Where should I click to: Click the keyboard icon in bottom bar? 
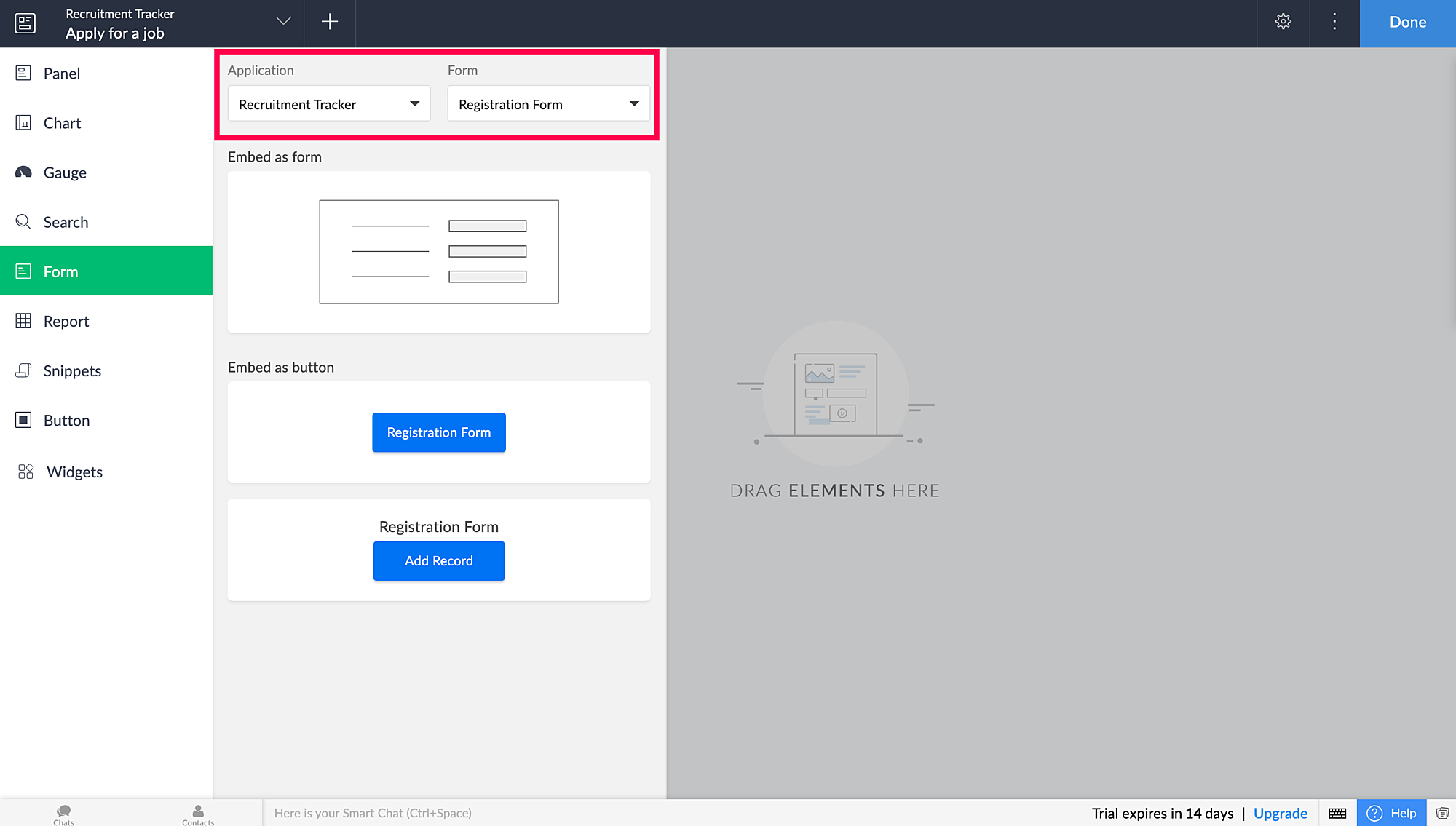coord(1337,813)
